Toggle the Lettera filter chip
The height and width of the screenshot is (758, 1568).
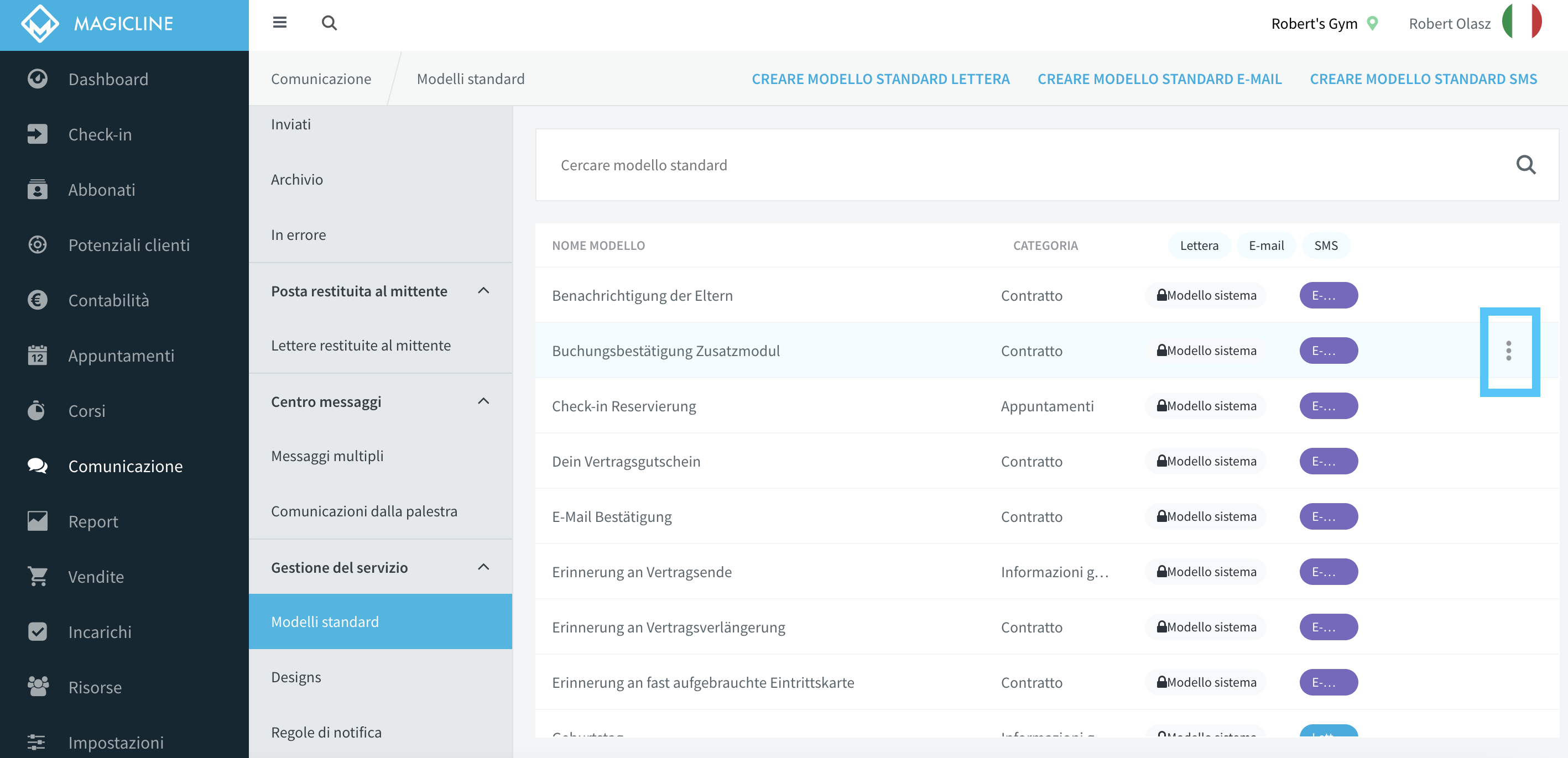(1199, 246)
